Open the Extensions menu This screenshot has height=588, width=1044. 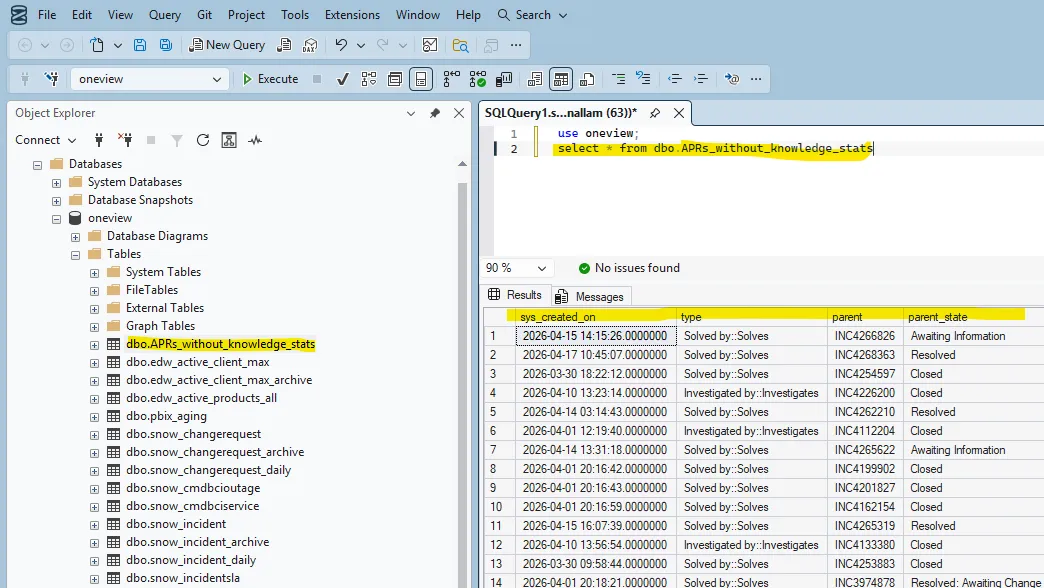[352, 15]
